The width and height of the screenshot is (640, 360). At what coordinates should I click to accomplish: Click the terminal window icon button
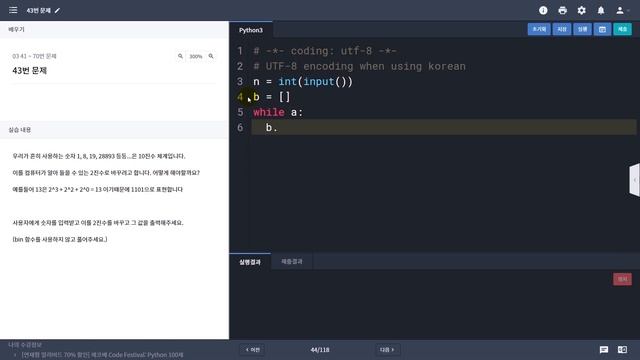[602, 29]
